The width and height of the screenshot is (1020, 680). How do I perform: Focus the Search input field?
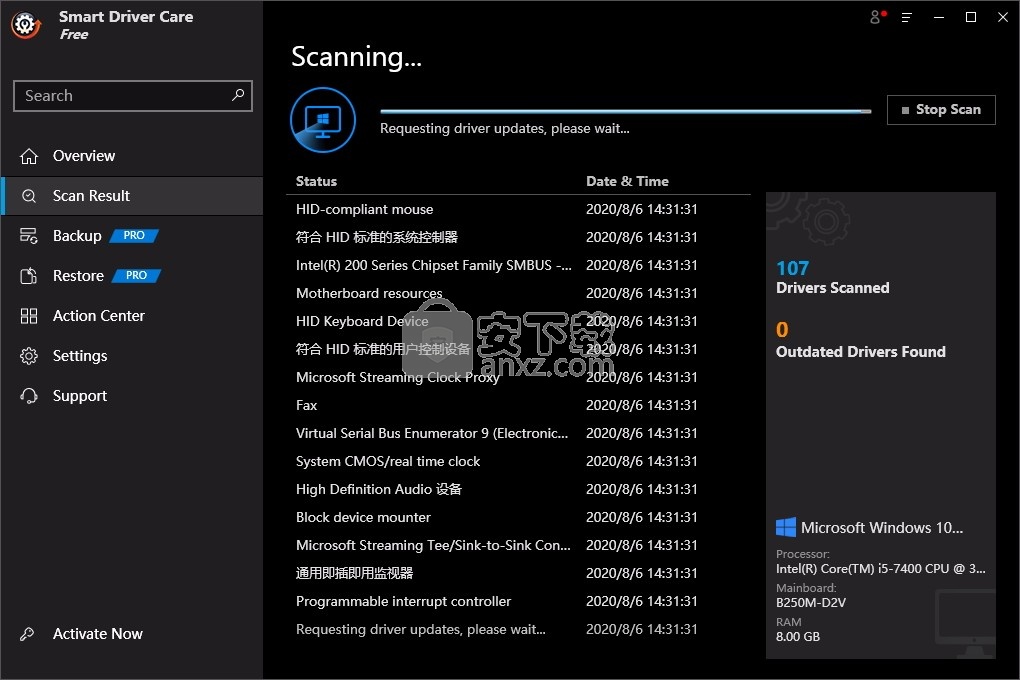(133, 96)
